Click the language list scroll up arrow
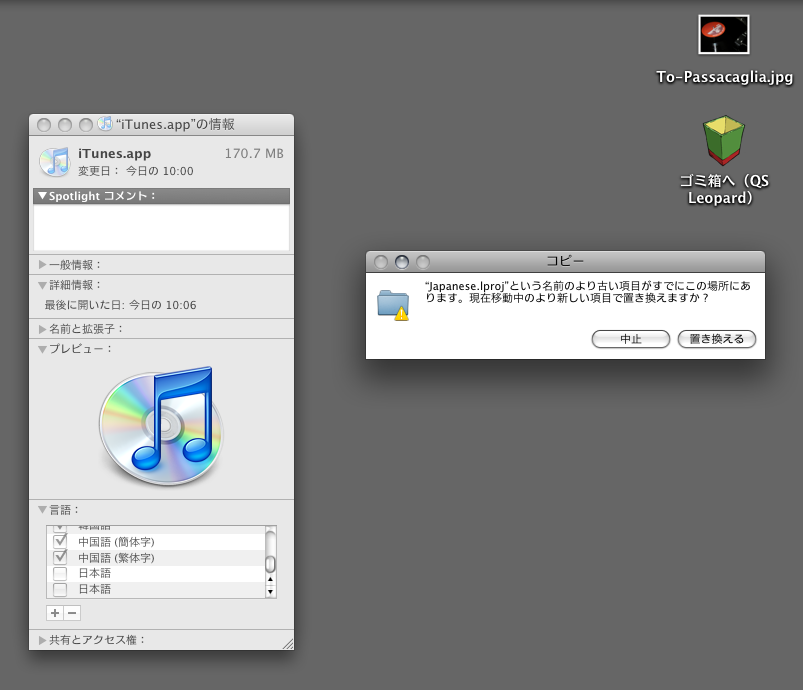Image resolution: width=803 pixels, height=690 pixels. (x=270, y=579)
